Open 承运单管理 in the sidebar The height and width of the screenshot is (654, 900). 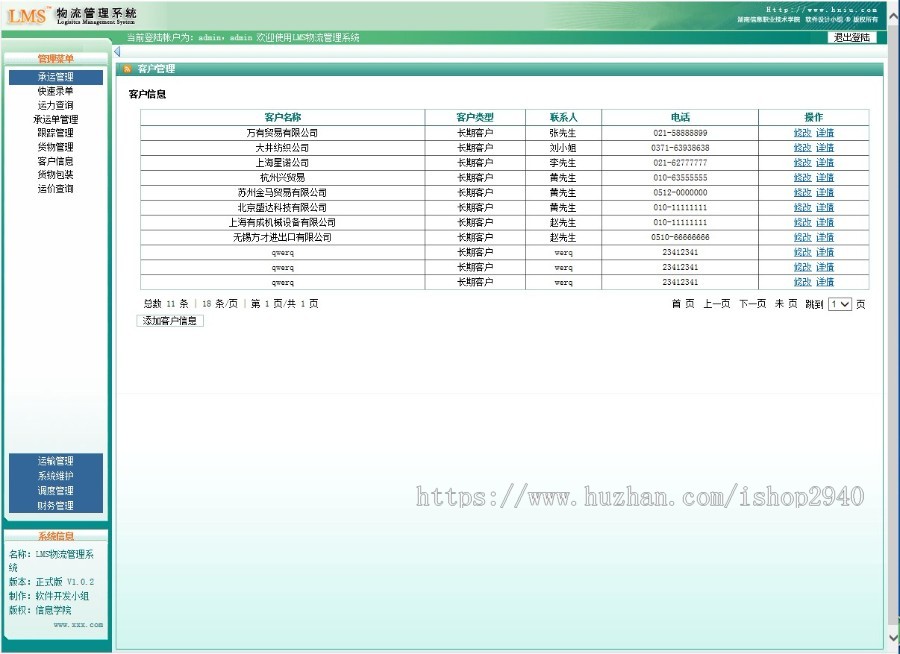point(56,119)
